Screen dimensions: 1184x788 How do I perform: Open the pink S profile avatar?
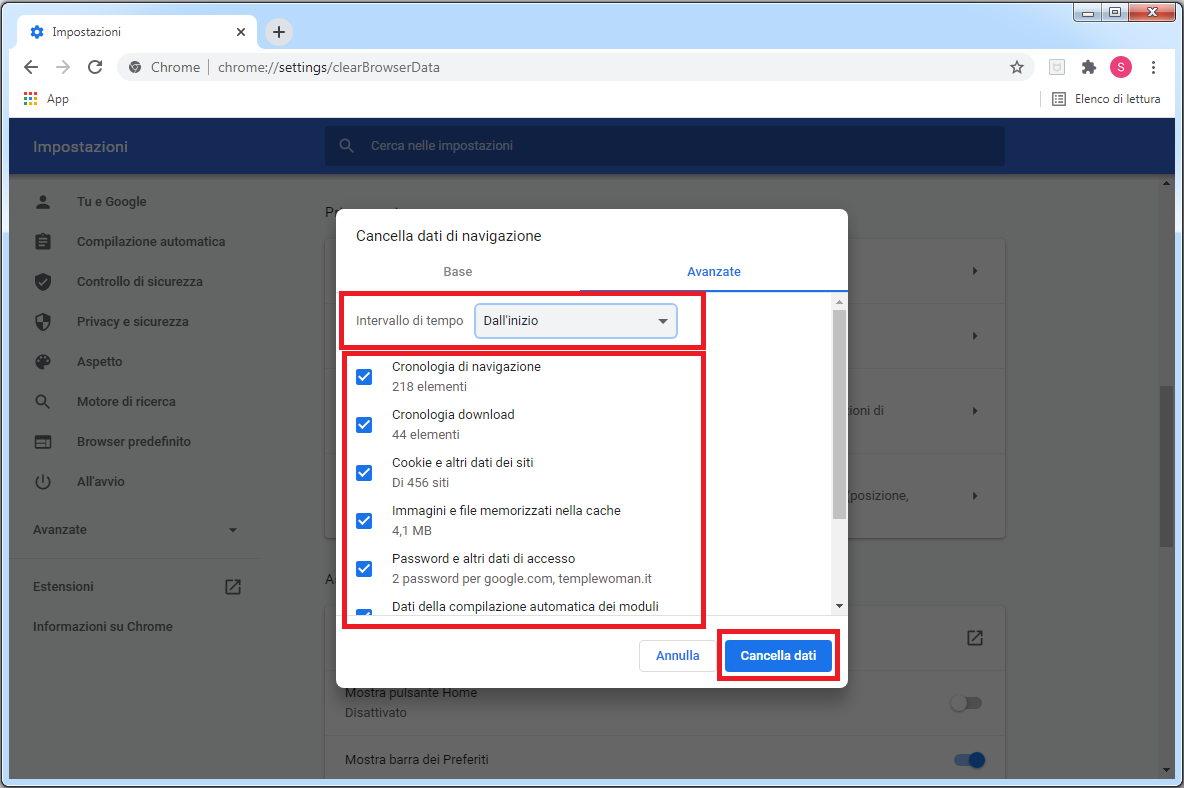1121,67
